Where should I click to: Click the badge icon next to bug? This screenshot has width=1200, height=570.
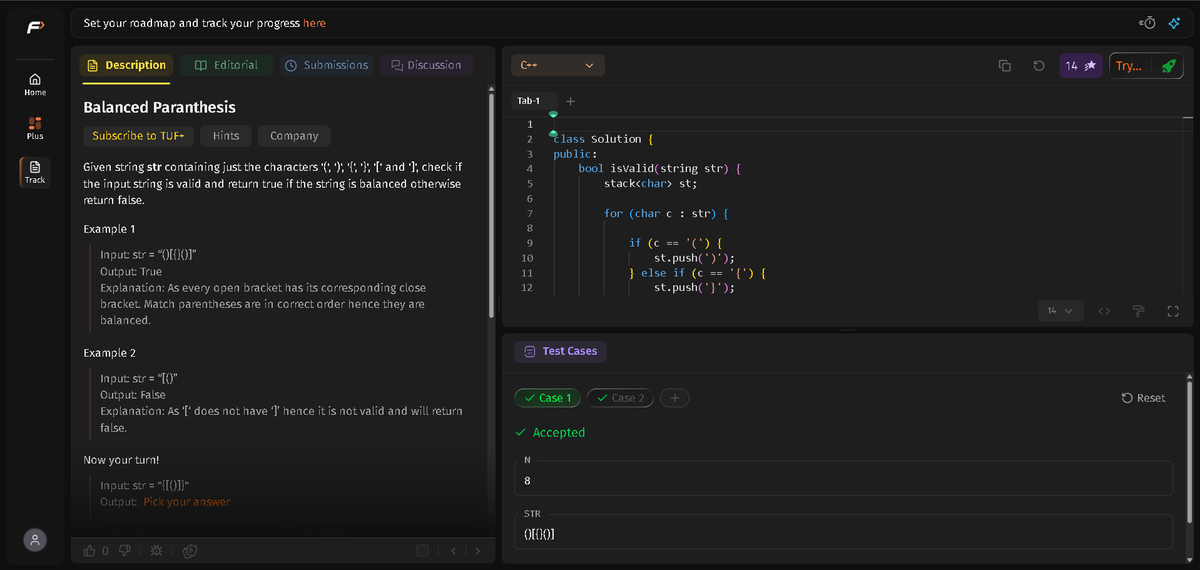pyautogui.click(x=189, y=550)
